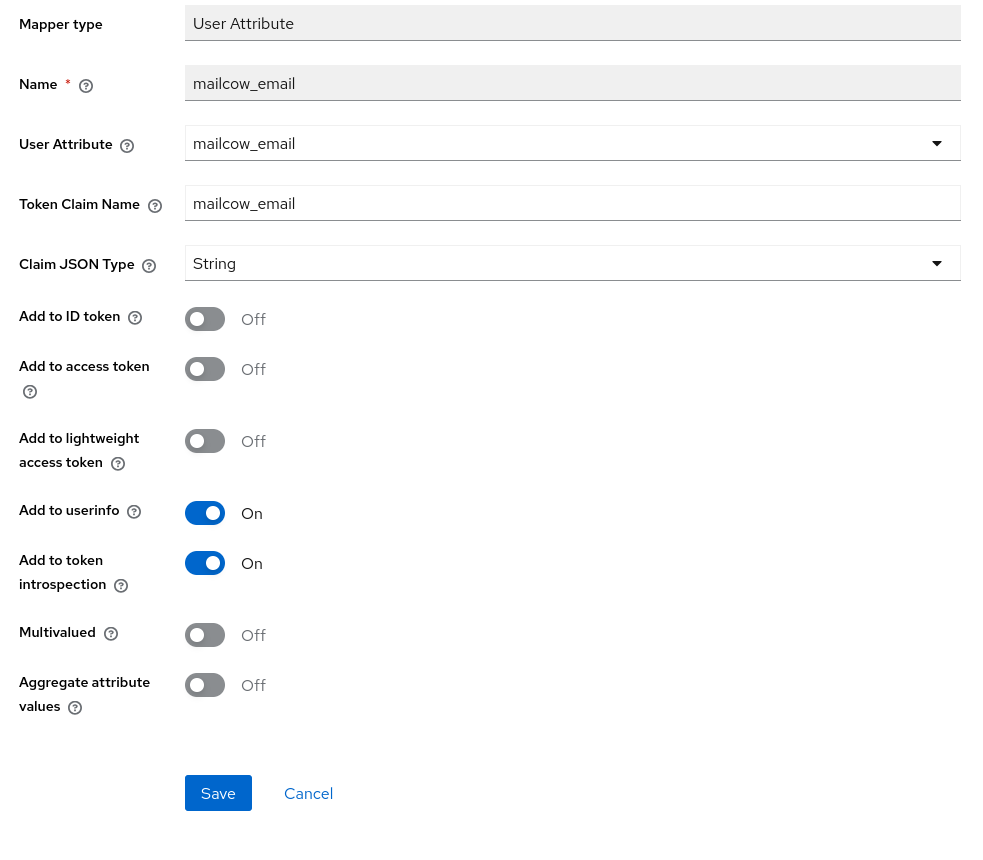Turn on Add to access token

click(205, 369)
